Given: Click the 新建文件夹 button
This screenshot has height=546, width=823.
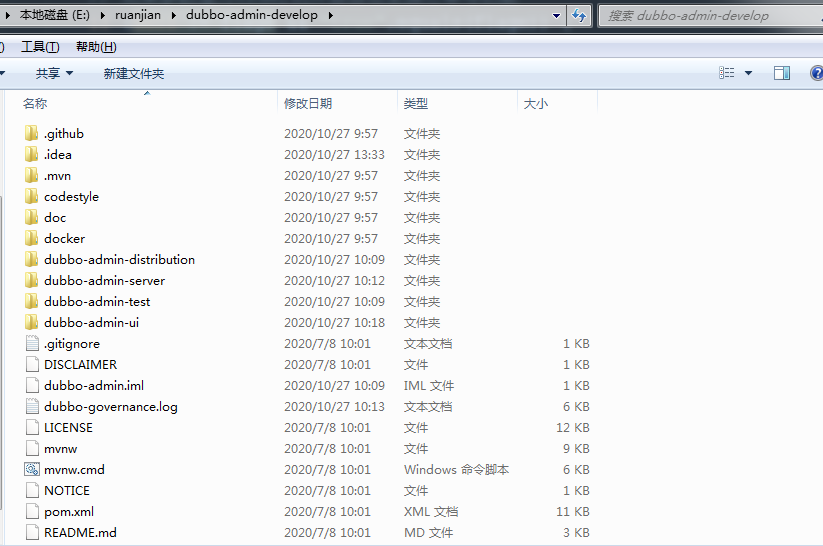Looking at the screenshot, I should [x=134, y=74].
